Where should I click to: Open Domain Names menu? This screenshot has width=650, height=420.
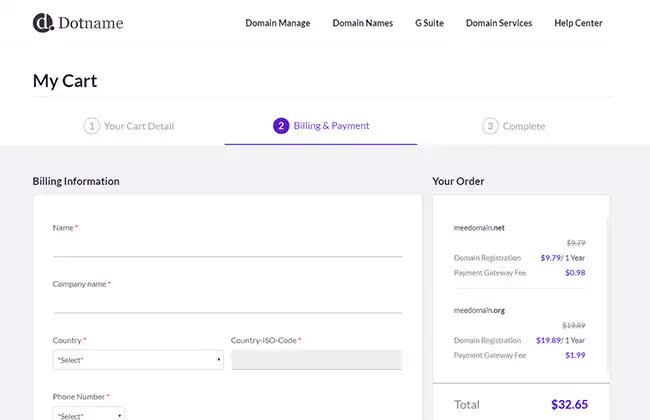(364, 23)
